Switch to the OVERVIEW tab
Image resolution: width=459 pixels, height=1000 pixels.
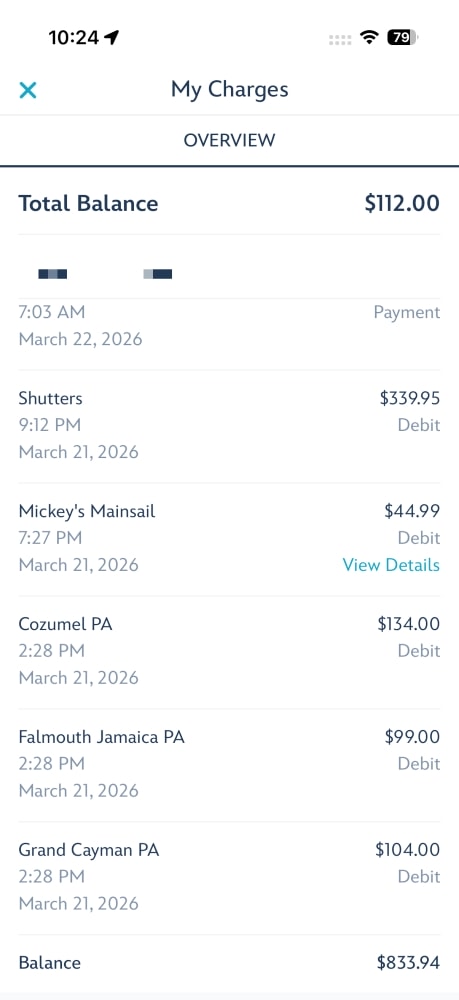(x=230, y=140)
